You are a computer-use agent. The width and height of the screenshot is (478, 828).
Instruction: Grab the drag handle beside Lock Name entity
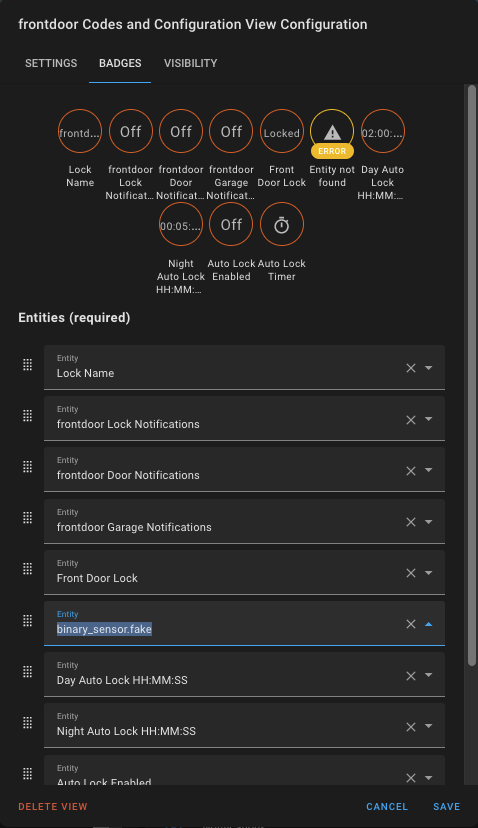click(x=27, y=365)
